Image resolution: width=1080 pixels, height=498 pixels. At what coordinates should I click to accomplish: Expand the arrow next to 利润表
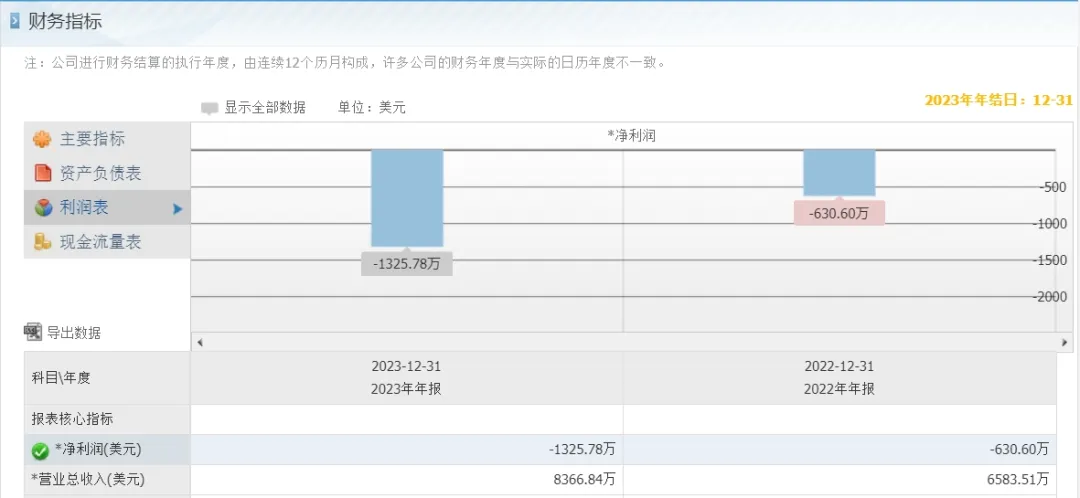178,209
